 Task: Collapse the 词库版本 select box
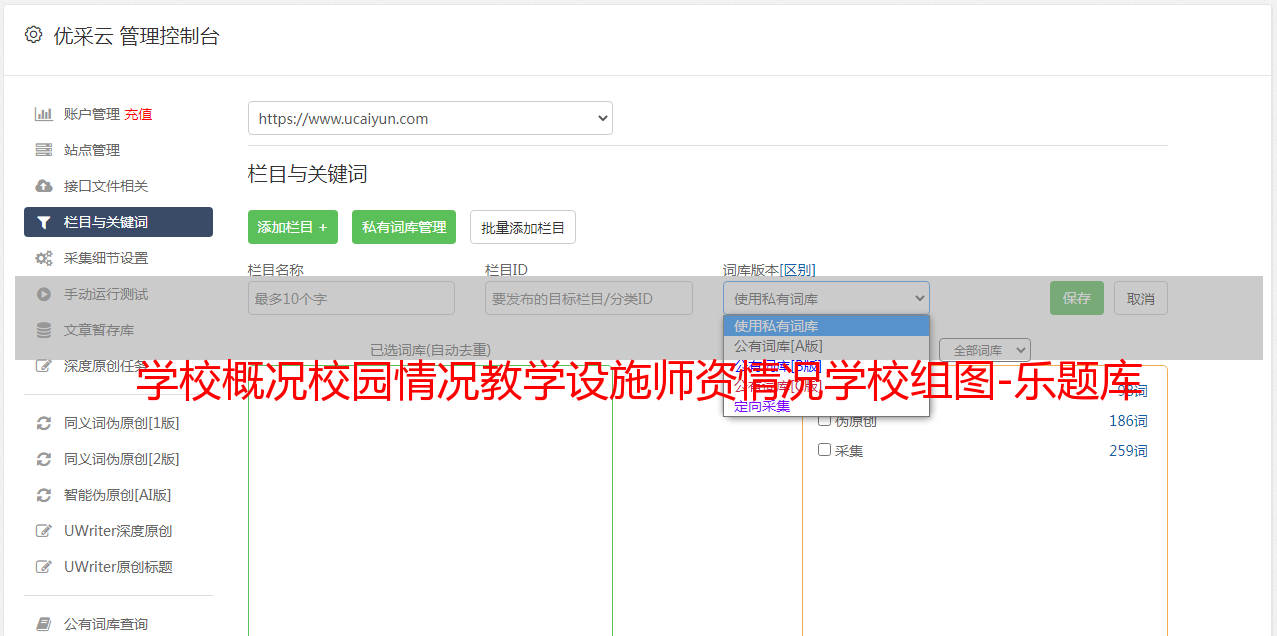click(826, 298)
